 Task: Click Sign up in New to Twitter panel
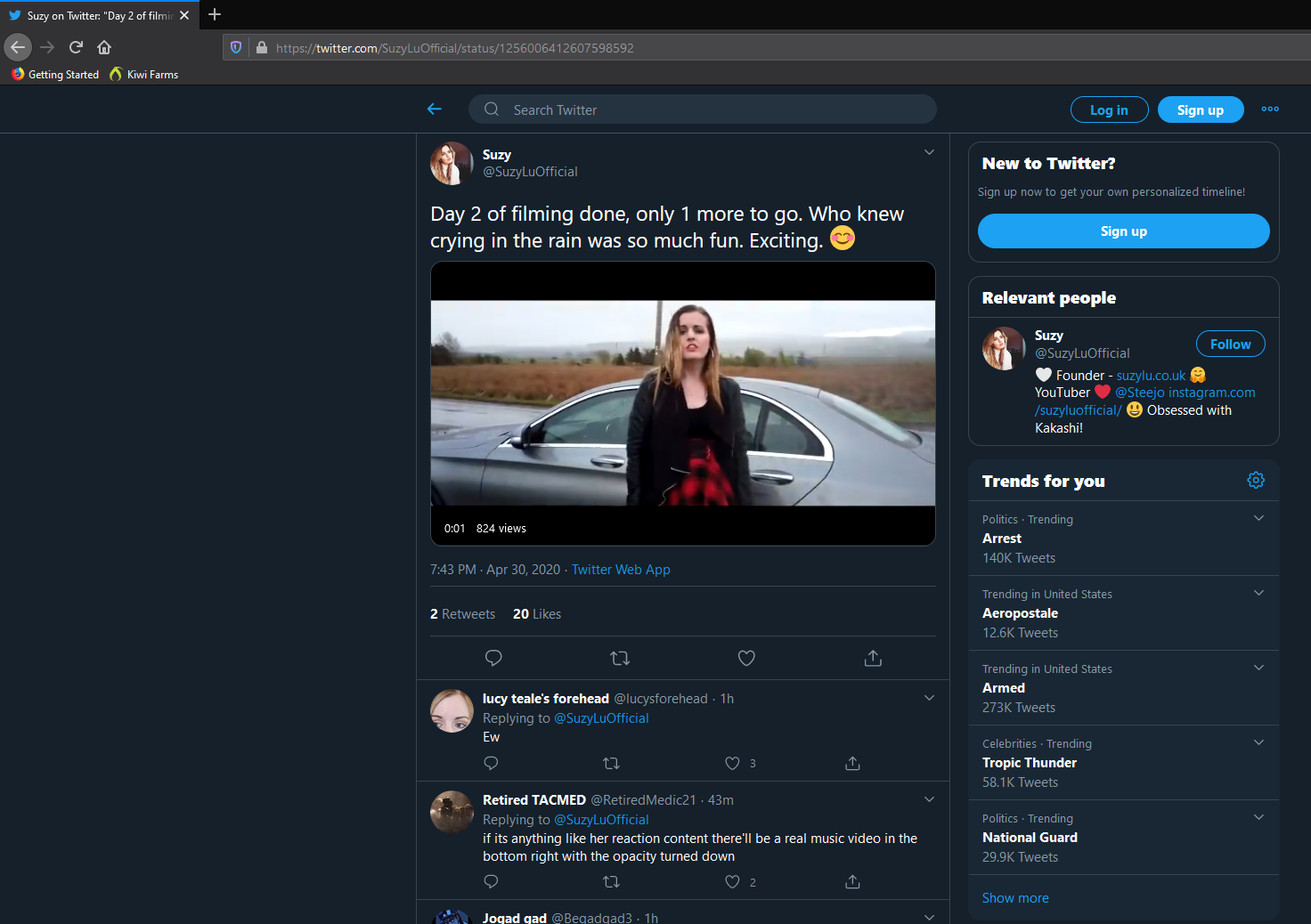[x=1124, y=231]
